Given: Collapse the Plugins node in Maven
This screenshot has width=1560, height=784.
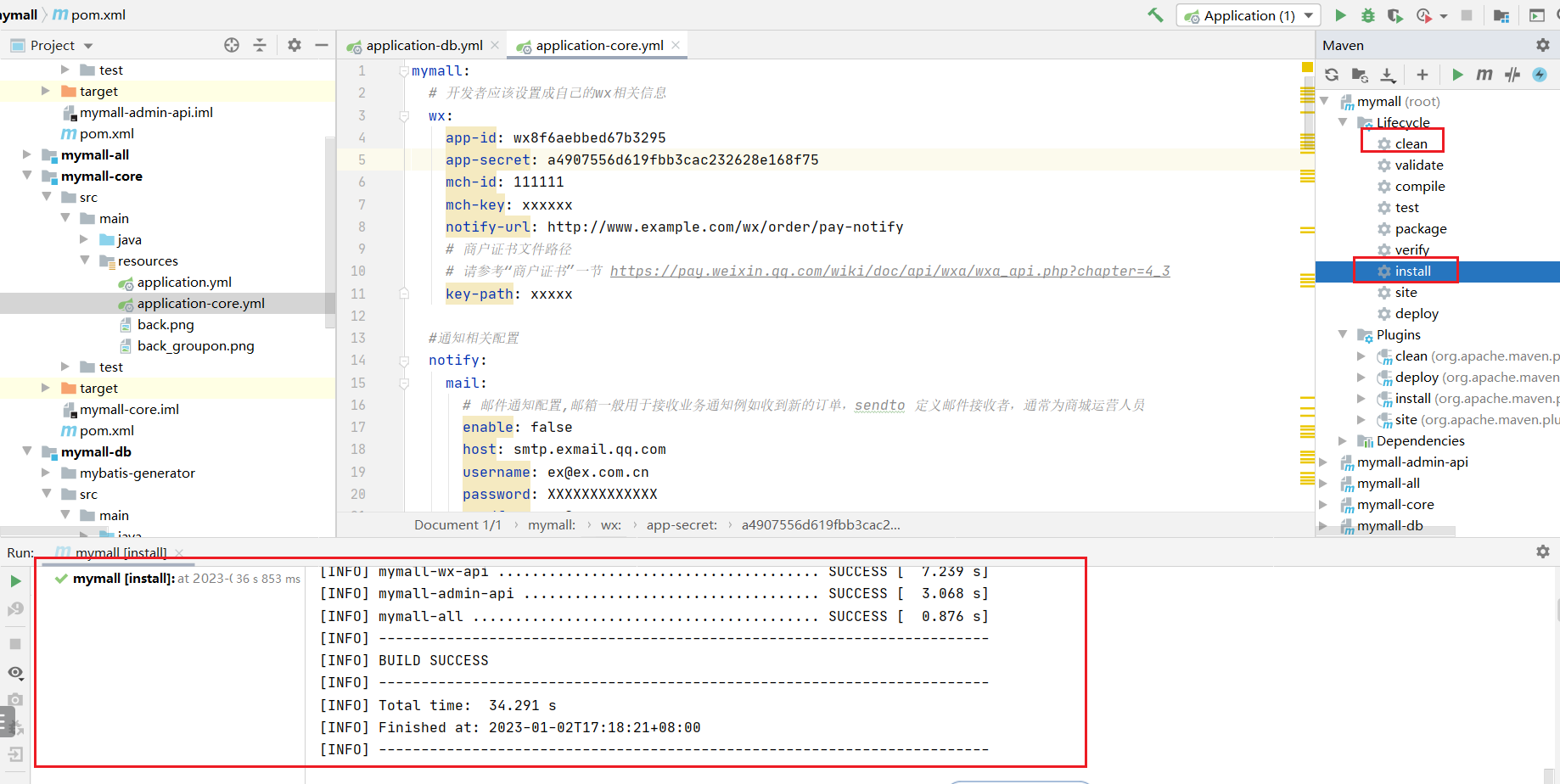Looking at the screenshot, I should tap(1343, 334).
